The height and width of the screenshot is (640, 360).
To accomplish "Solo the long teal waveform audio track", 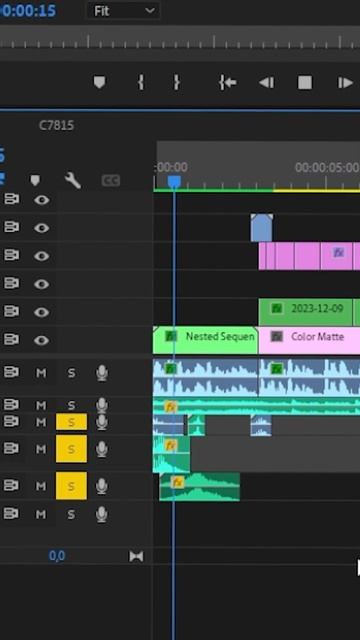I will click(71, 405).
